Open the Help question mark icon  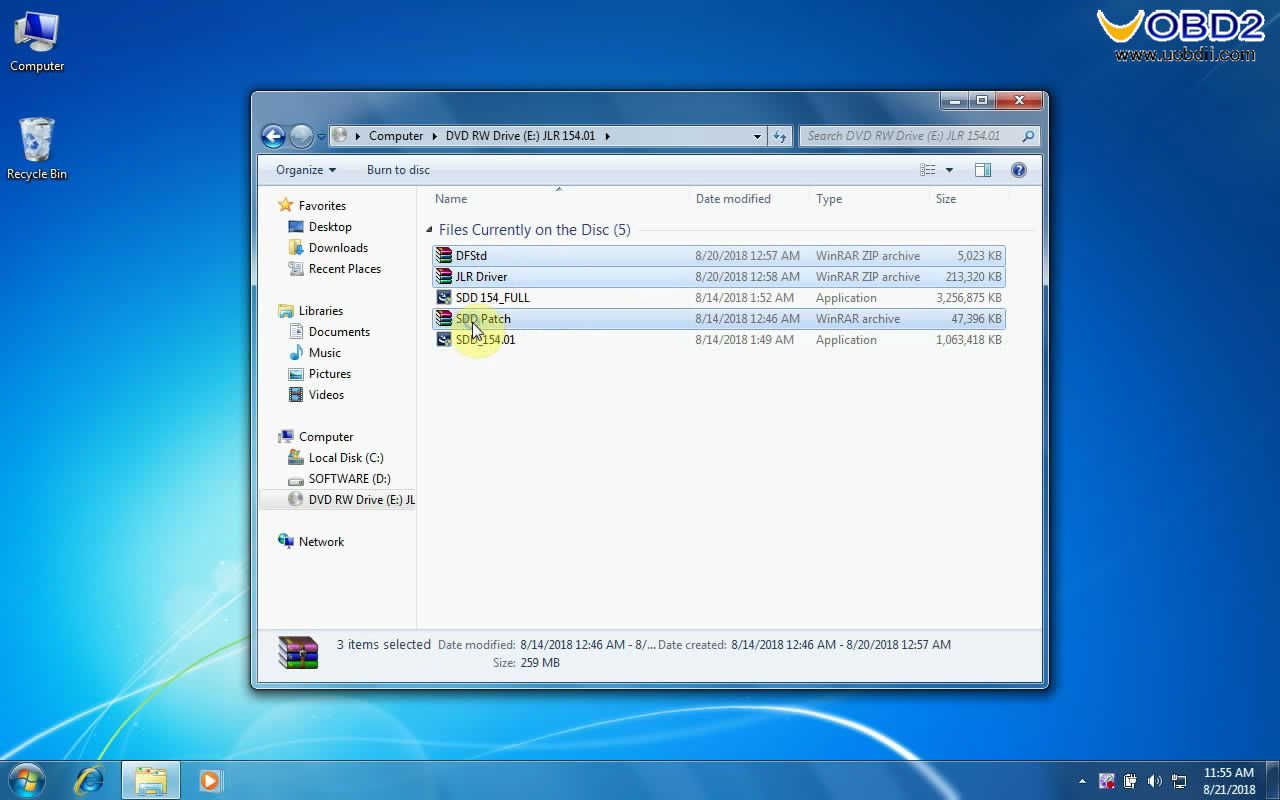point(1019,170)
